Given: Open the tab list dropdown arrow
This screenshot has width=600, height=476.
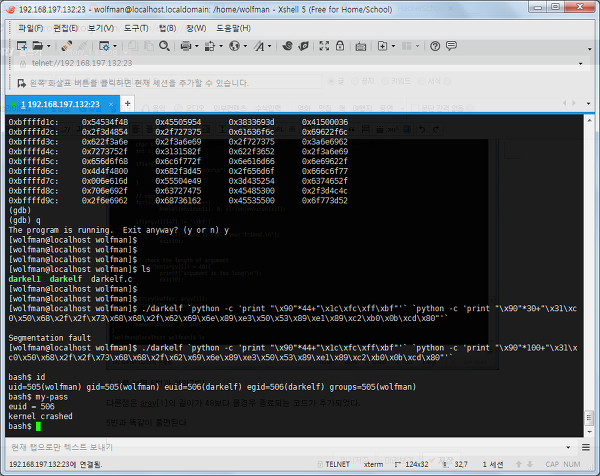Looking at the screenshot, I should (x=589, y=103).
